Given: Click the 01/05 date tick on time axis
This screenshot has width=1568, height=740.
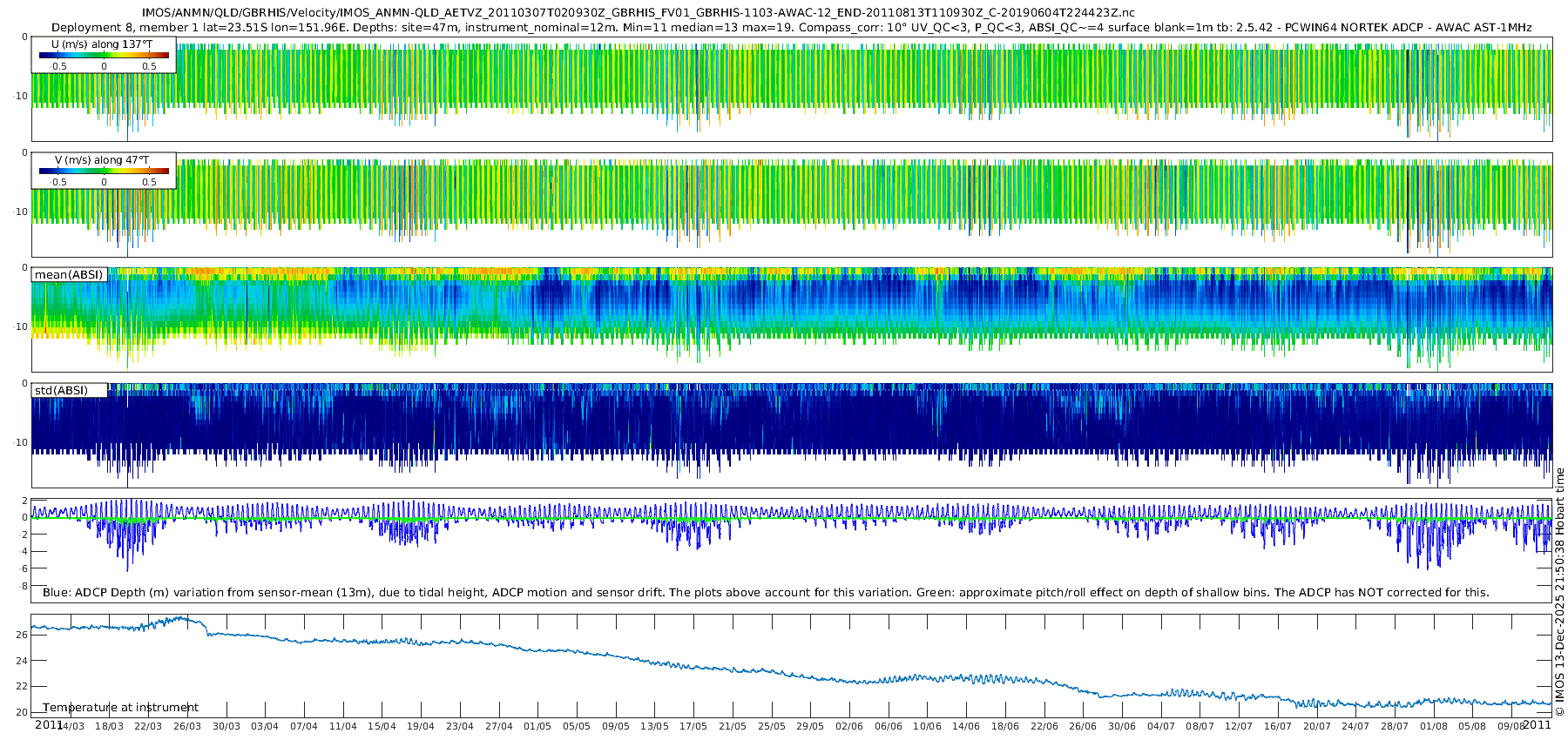Looking at the screenshot, I should [537, 726].
